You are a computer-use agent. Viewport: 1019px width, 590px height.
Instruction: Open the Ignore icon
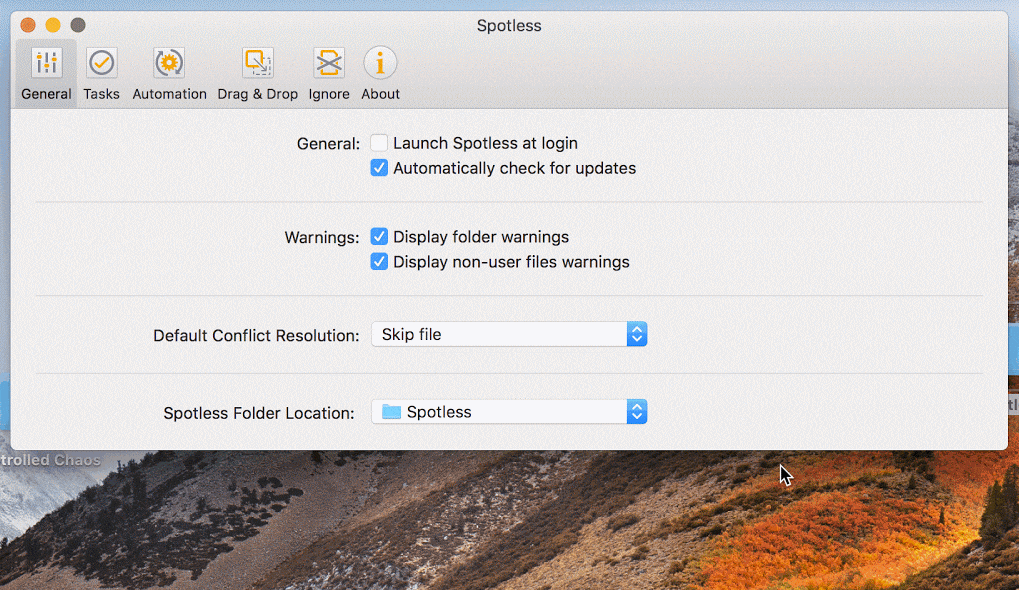[x=329, y=63]
